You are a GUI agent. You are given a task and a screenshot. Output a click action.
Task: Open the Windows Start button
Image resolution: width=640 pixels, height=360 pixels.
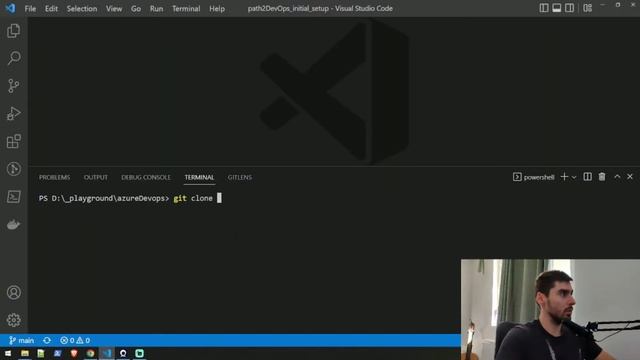click(x=8, y=353)
